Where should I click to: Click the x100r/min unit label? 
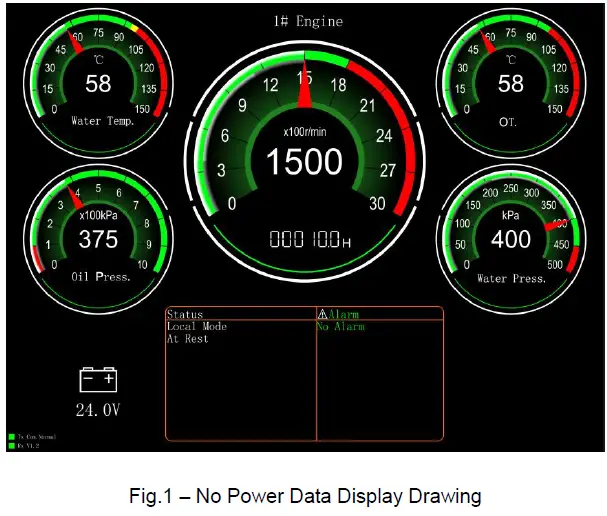coord(305,132)
